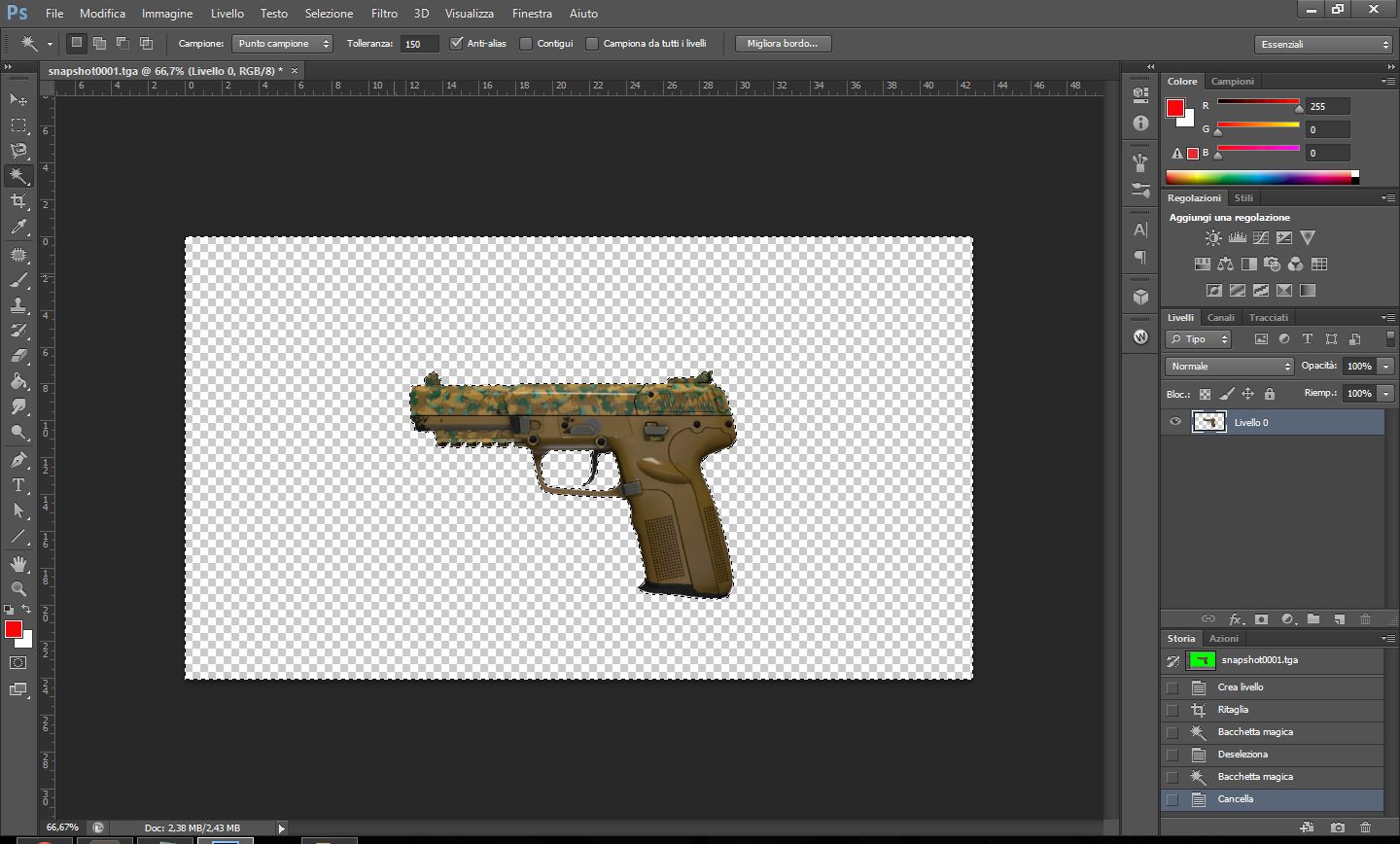Add an Invert adjustment

click(x=1214, y=290)
